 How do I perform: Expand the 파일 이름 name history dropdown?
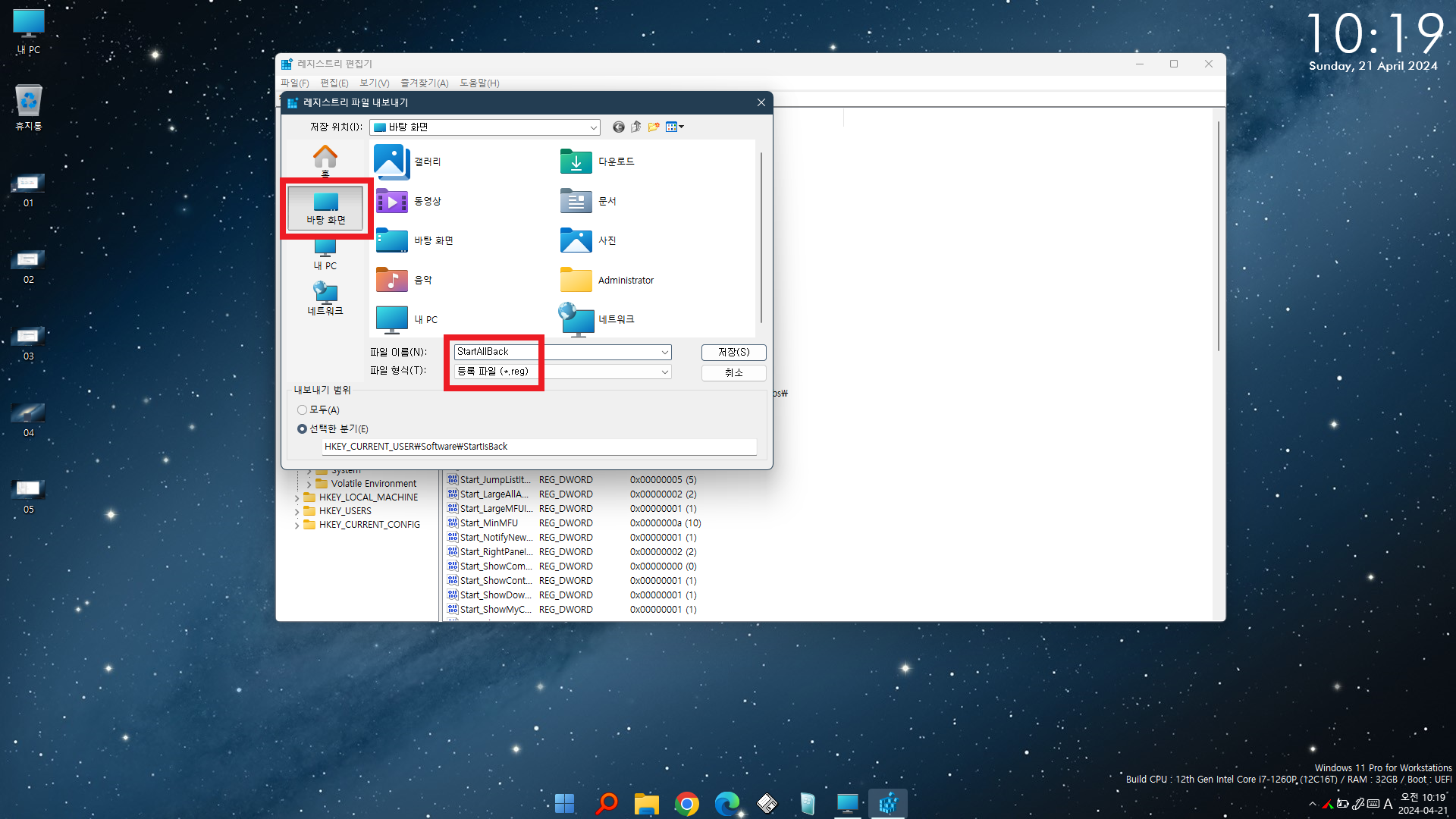pos(665,352)
